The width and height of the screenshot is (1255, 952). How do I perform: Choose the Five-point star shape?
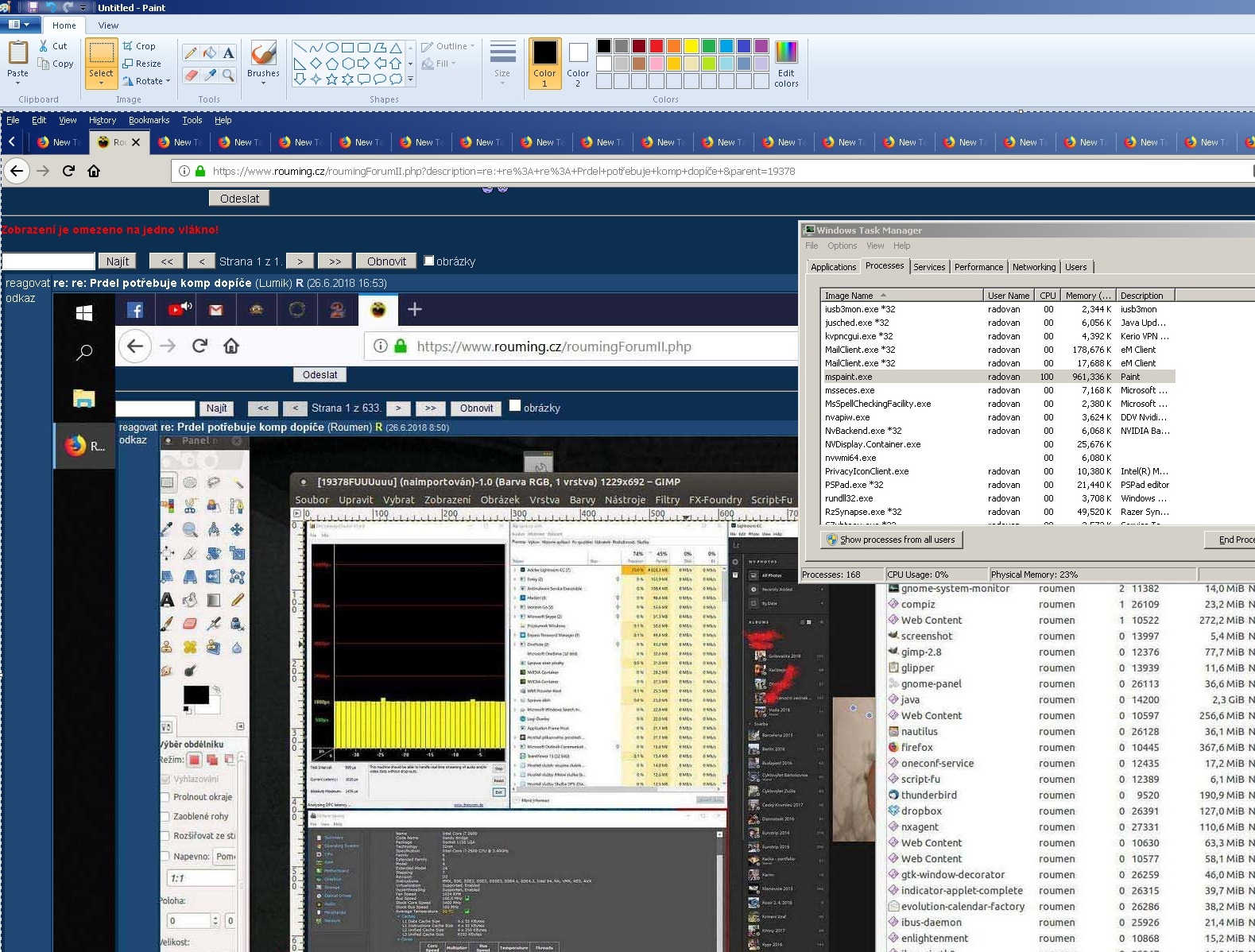pyautogui.click(x=332, y=79)
